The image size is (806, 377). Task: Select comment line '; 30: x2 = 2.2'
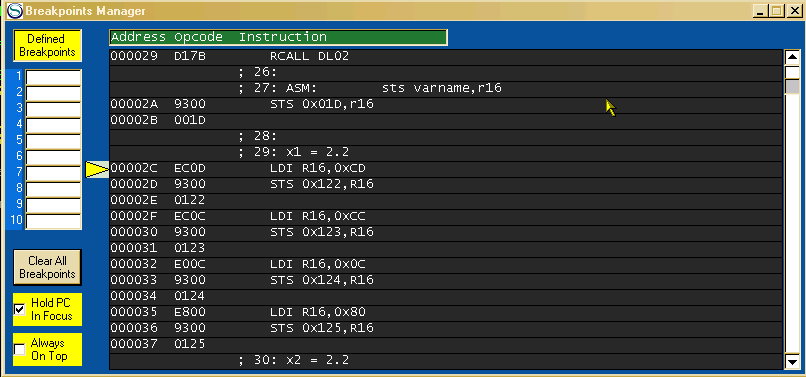tap(446, 360)
